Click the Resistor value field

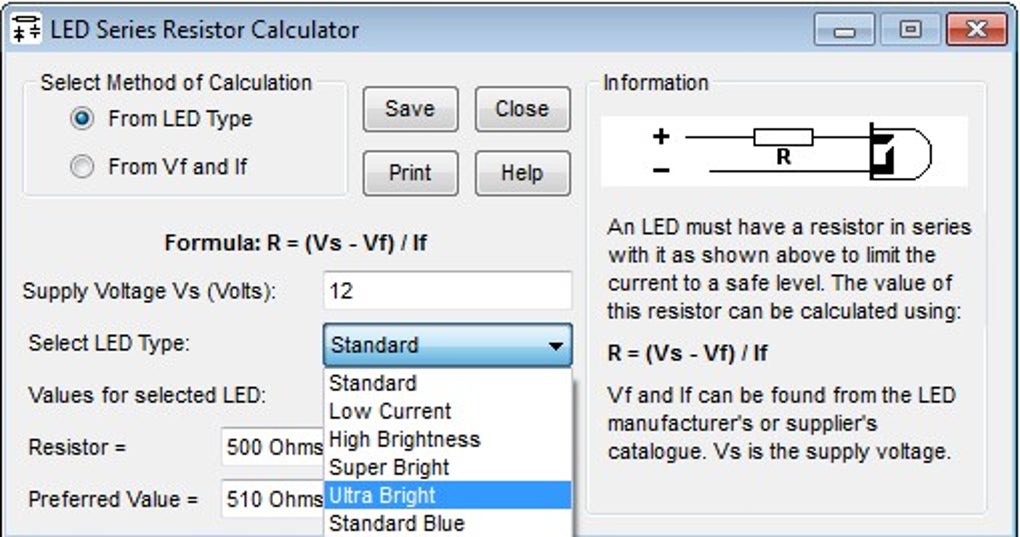point(273,447)
